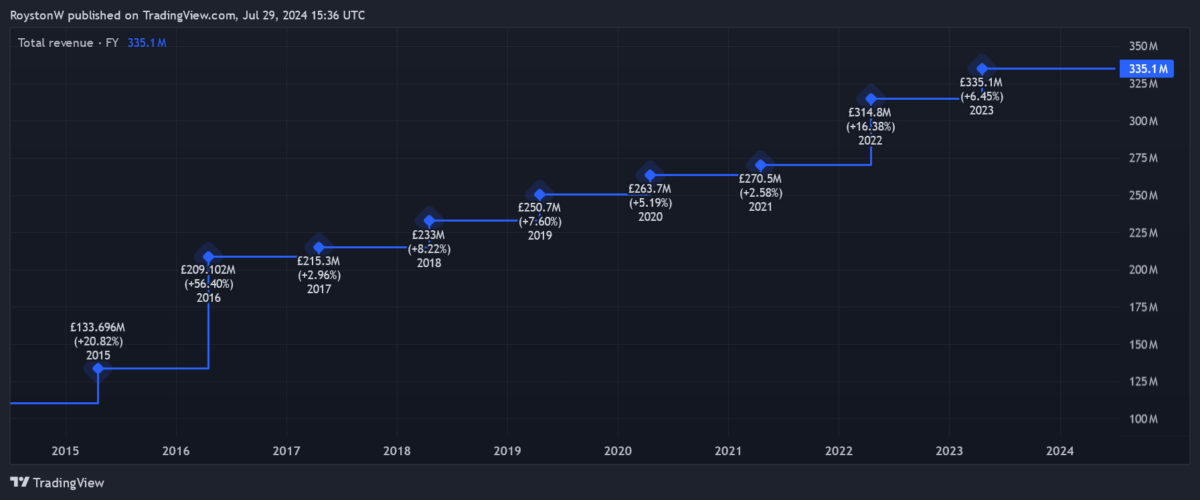
Task: Click the £335.1M (+6.45%) data label
Action: [981, 90]
